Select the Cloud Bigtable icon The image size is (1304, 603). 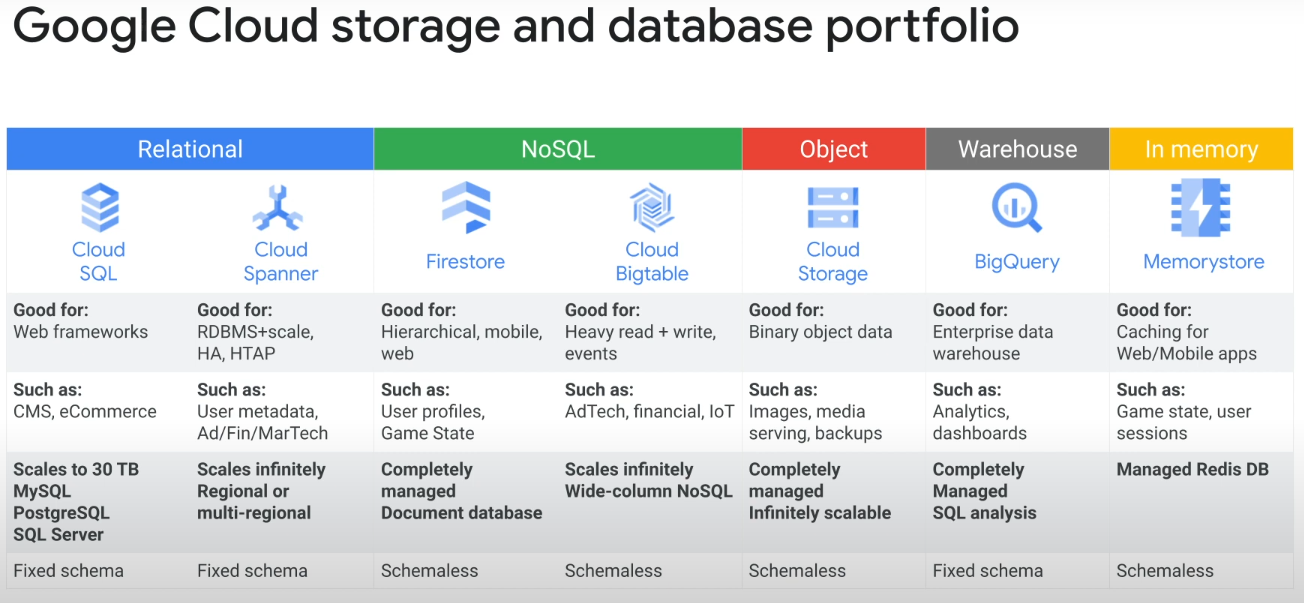[x=652, y=208]
